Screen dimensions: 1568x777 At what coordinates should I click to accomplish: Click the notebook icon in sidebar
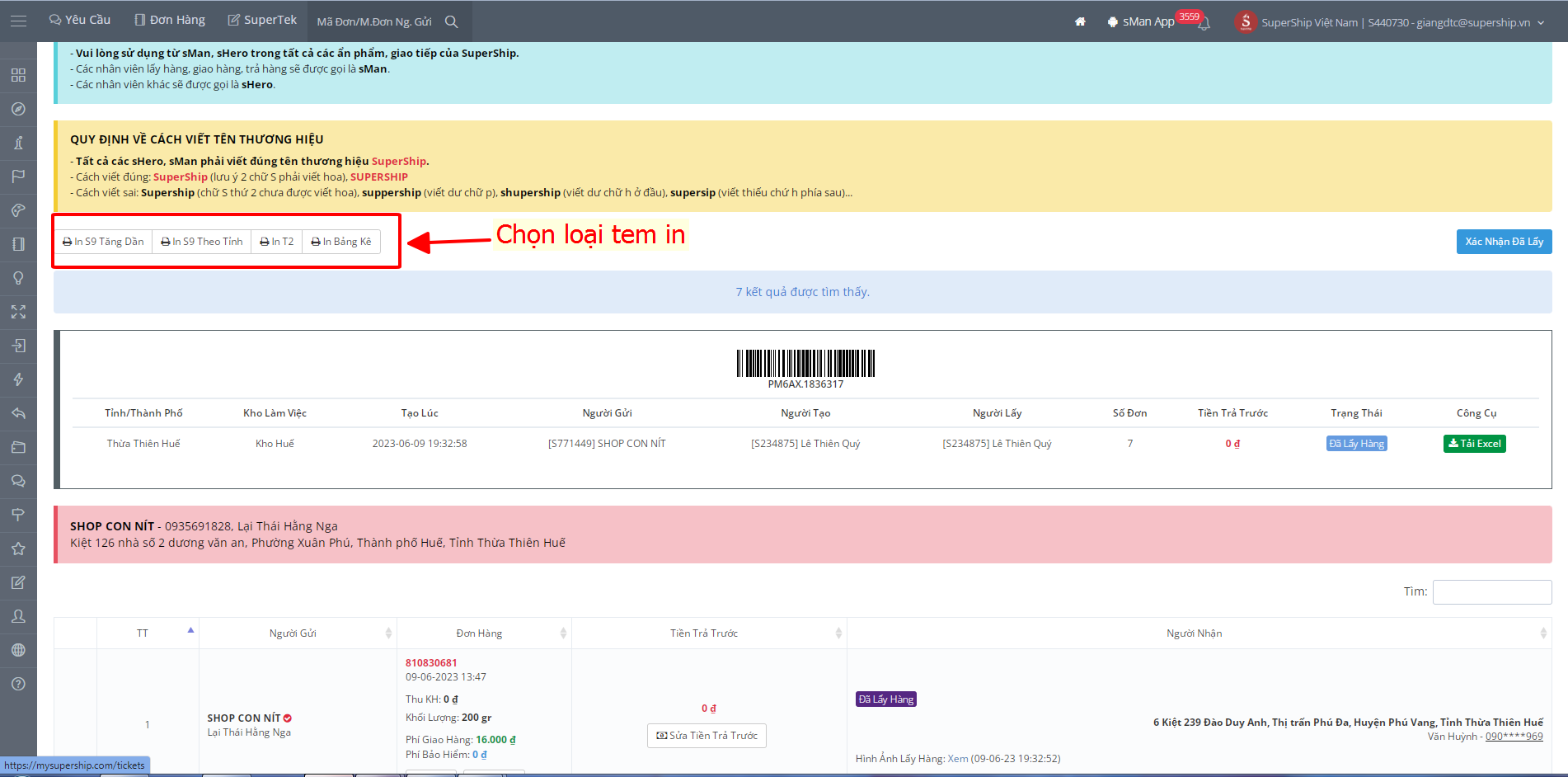[18, 244]
